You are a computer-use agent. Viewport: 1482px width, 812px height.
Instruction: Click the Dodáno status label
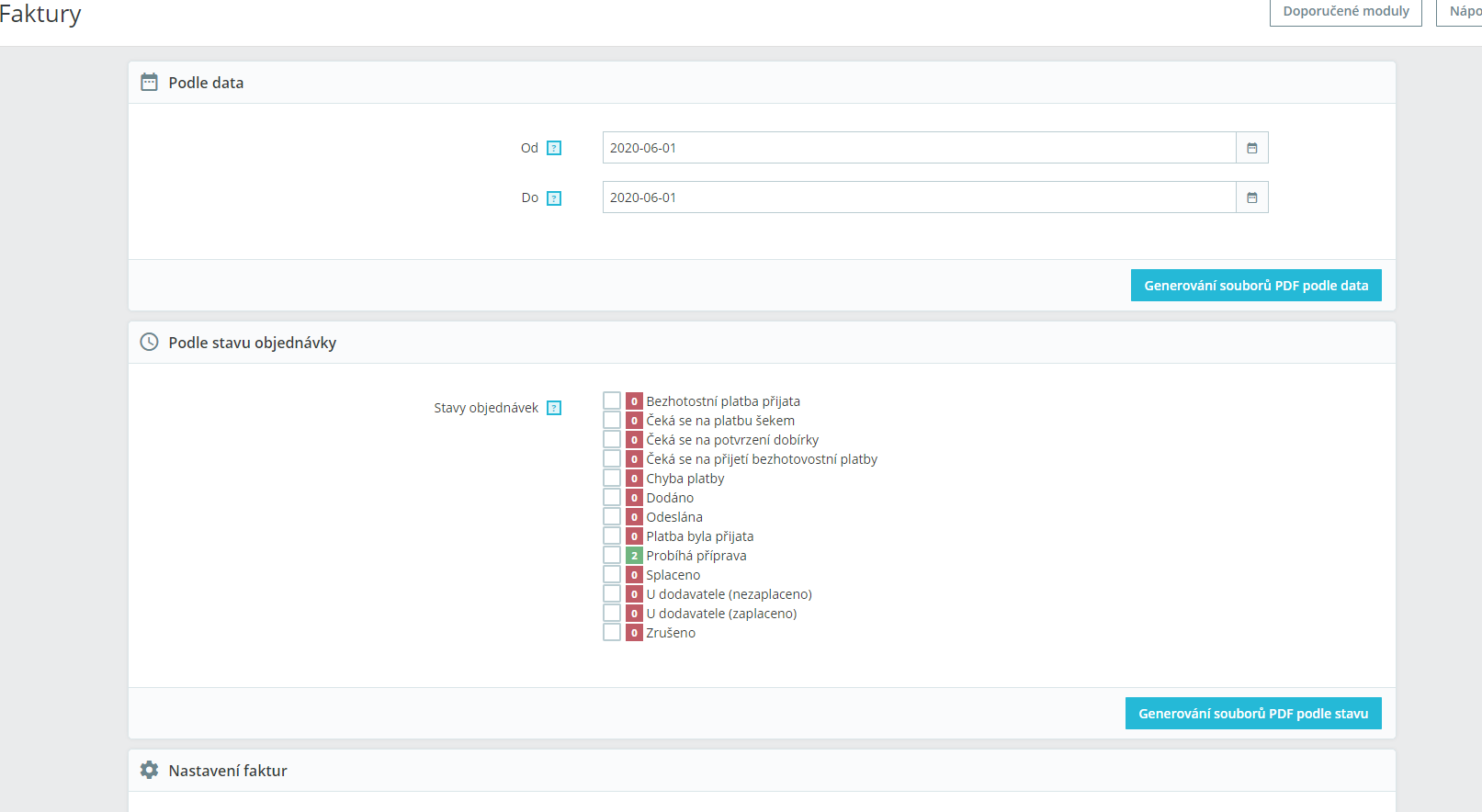pyautogui.click(x=670, y=498)
